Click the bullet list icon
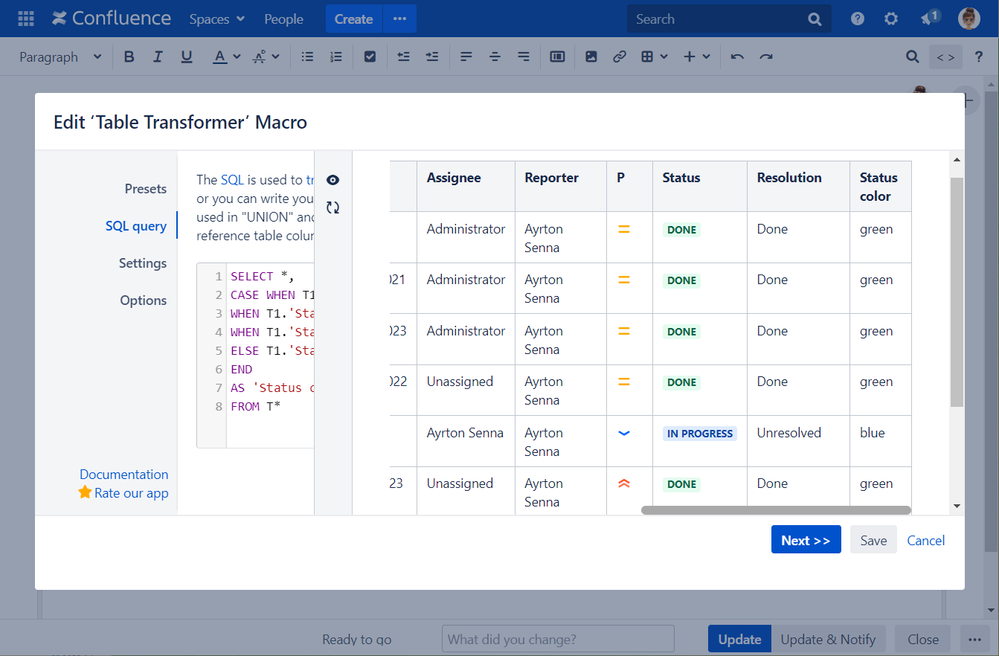 pos(308,57)
